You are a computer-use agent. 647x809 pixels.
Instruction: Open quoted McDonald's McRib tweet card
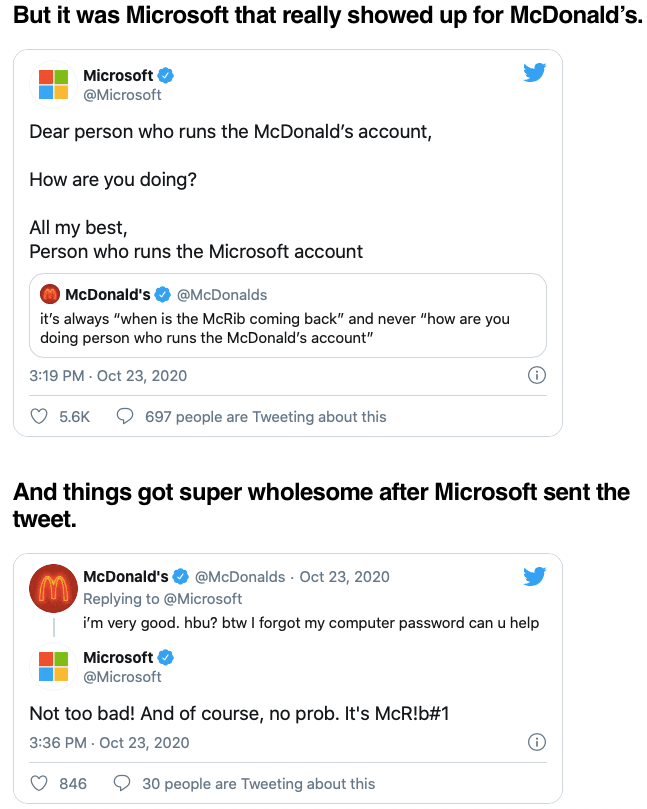click(288, 315)
